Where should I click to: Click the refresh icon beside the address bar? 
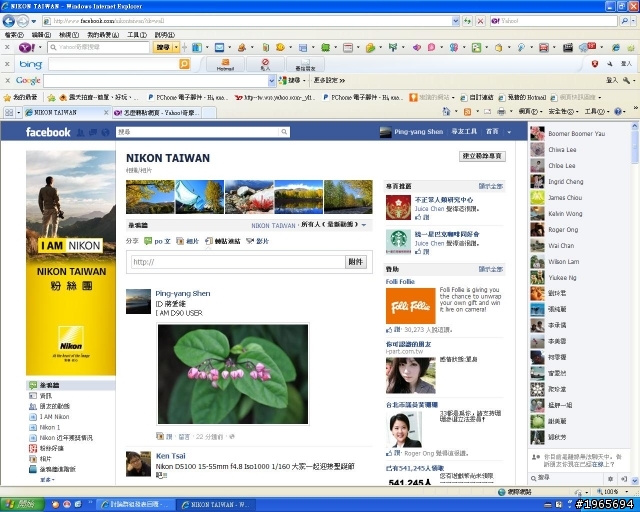coord(467,21)
